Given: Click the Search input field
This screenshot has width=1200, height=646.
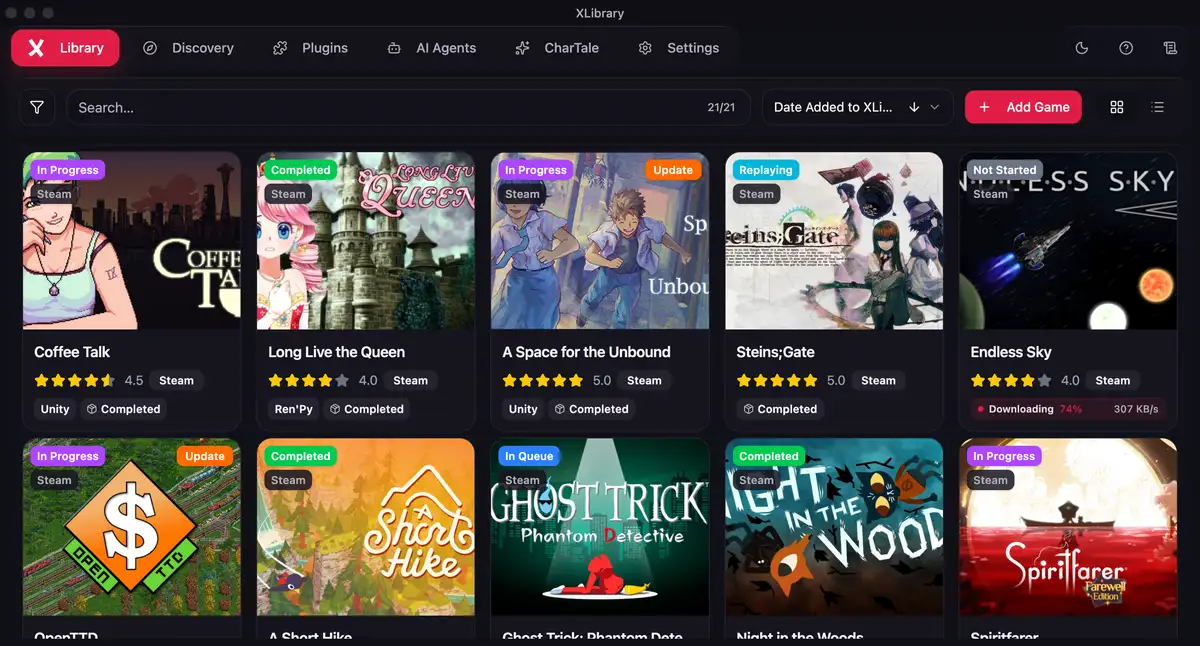Looking at the screenshot, I should tap(408, 107).
